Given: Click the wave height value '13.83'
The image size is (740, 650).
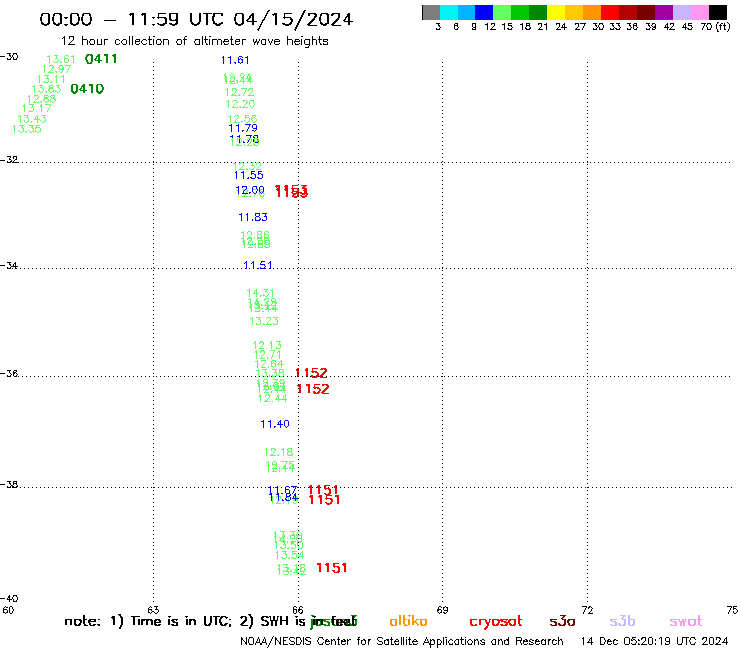Looking at the screenshot, I should click(x=46, y=89).
